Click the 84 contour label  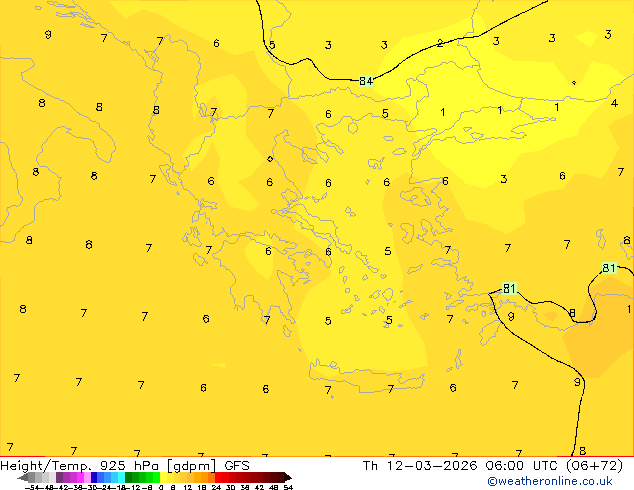tap(366, 81)
